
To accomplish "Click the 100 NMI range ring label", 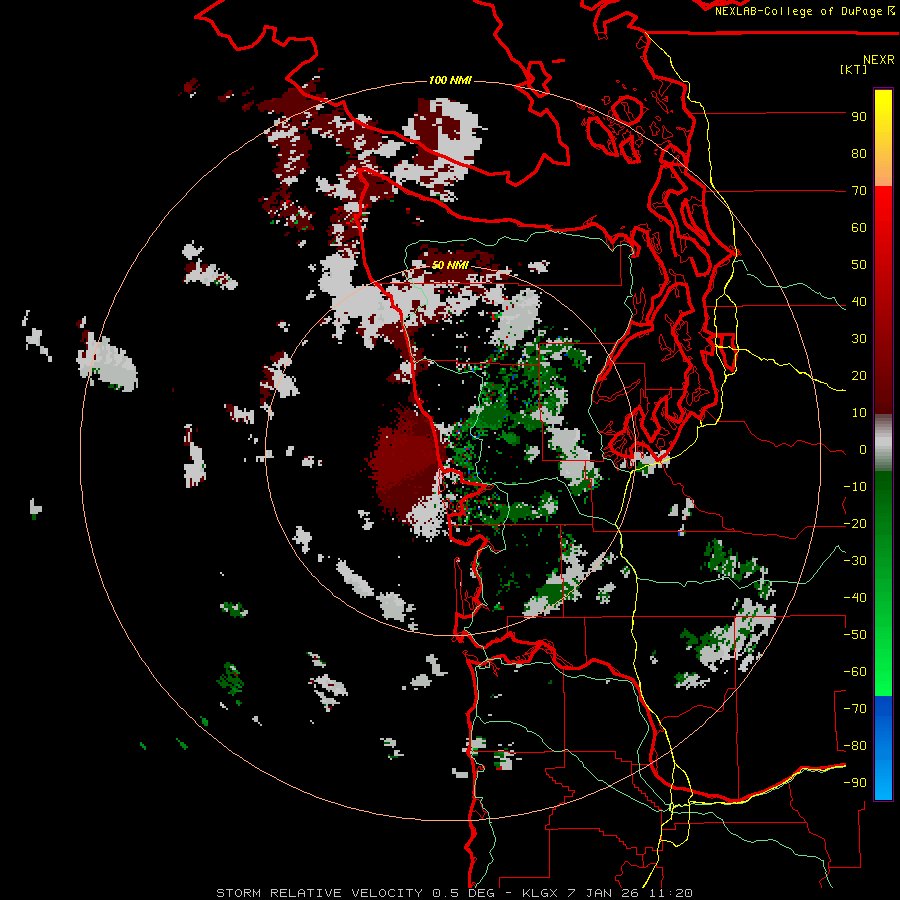I will tap(450, 80).
